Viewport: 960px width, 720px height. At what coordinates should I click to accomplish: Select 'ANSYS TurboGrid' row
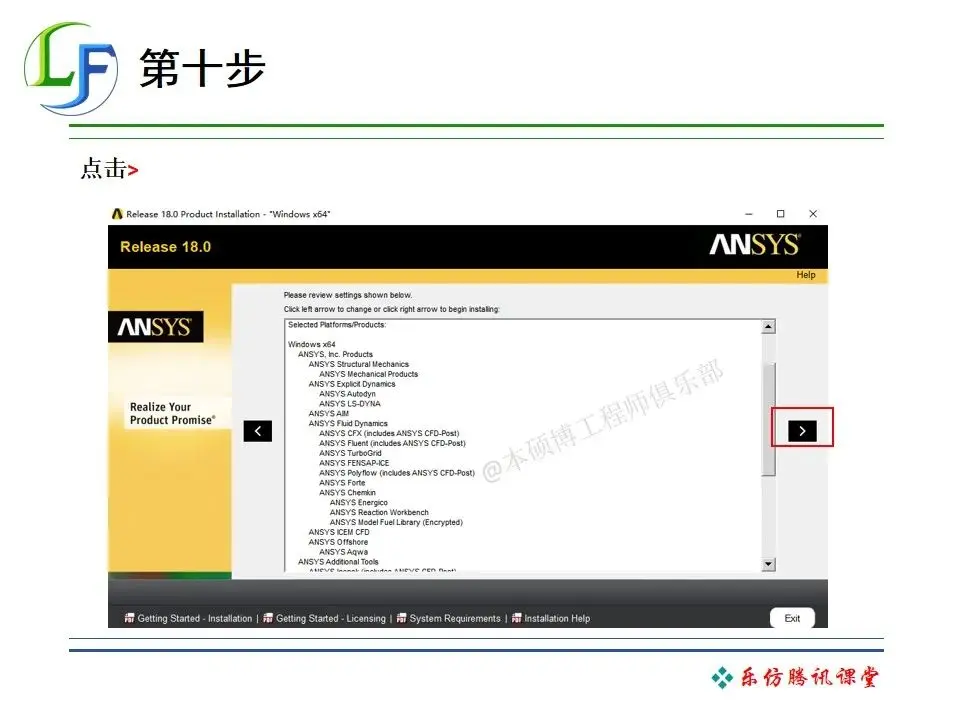pos(350,453)
